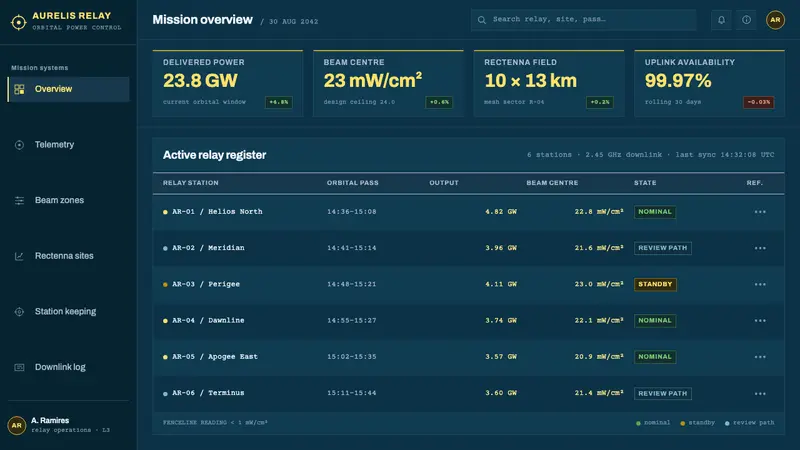This screenshot has width=800, height=450.
Task: Click the Rectenna sites chart icon
Action: click(x=19, y=256)
